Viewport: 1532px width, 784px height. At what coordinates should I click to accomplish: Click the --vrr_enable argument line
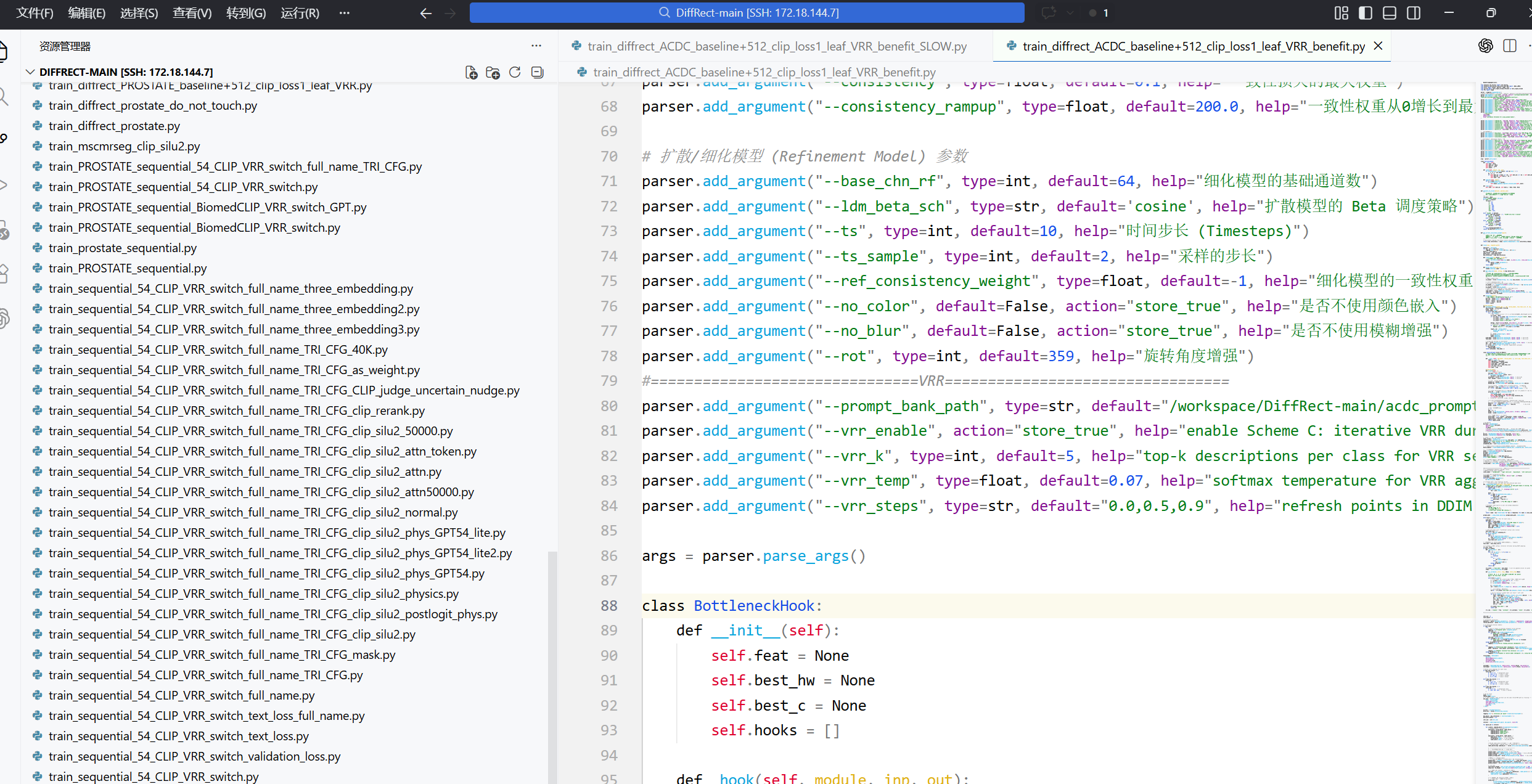tap(1058, 431)
